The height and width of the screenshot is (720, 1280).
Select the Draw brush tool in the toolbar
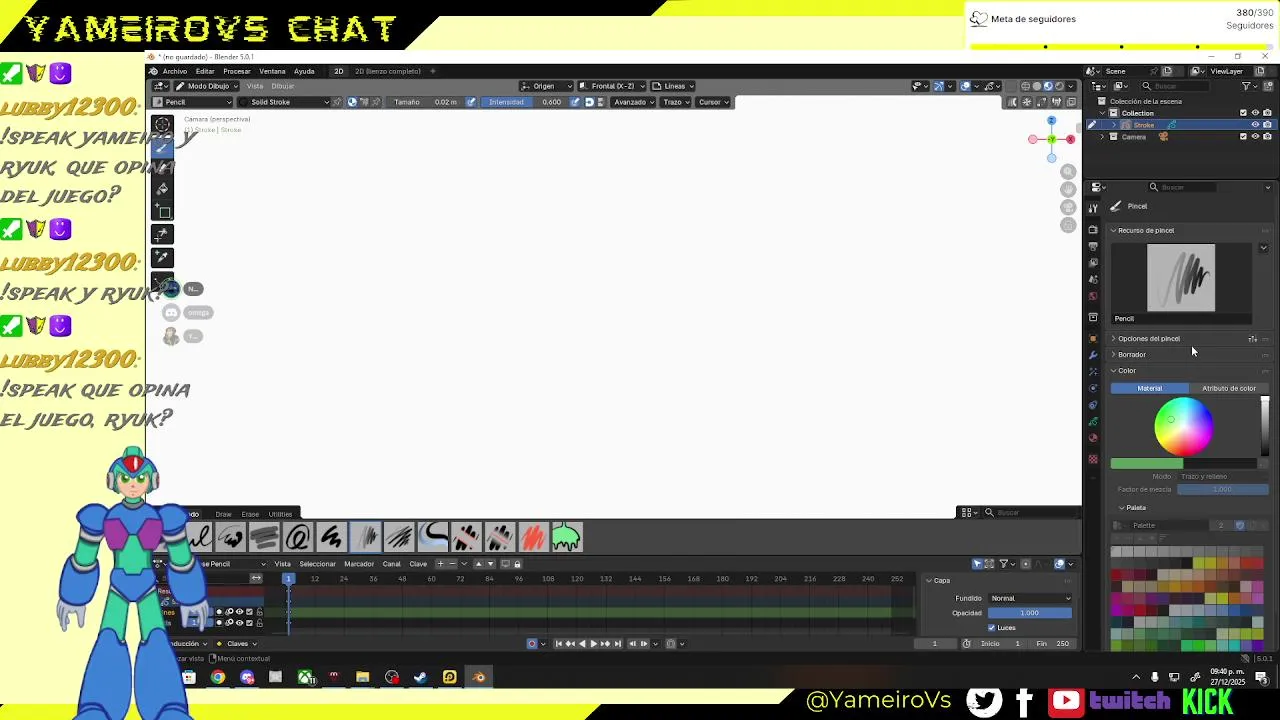[163, 146]
